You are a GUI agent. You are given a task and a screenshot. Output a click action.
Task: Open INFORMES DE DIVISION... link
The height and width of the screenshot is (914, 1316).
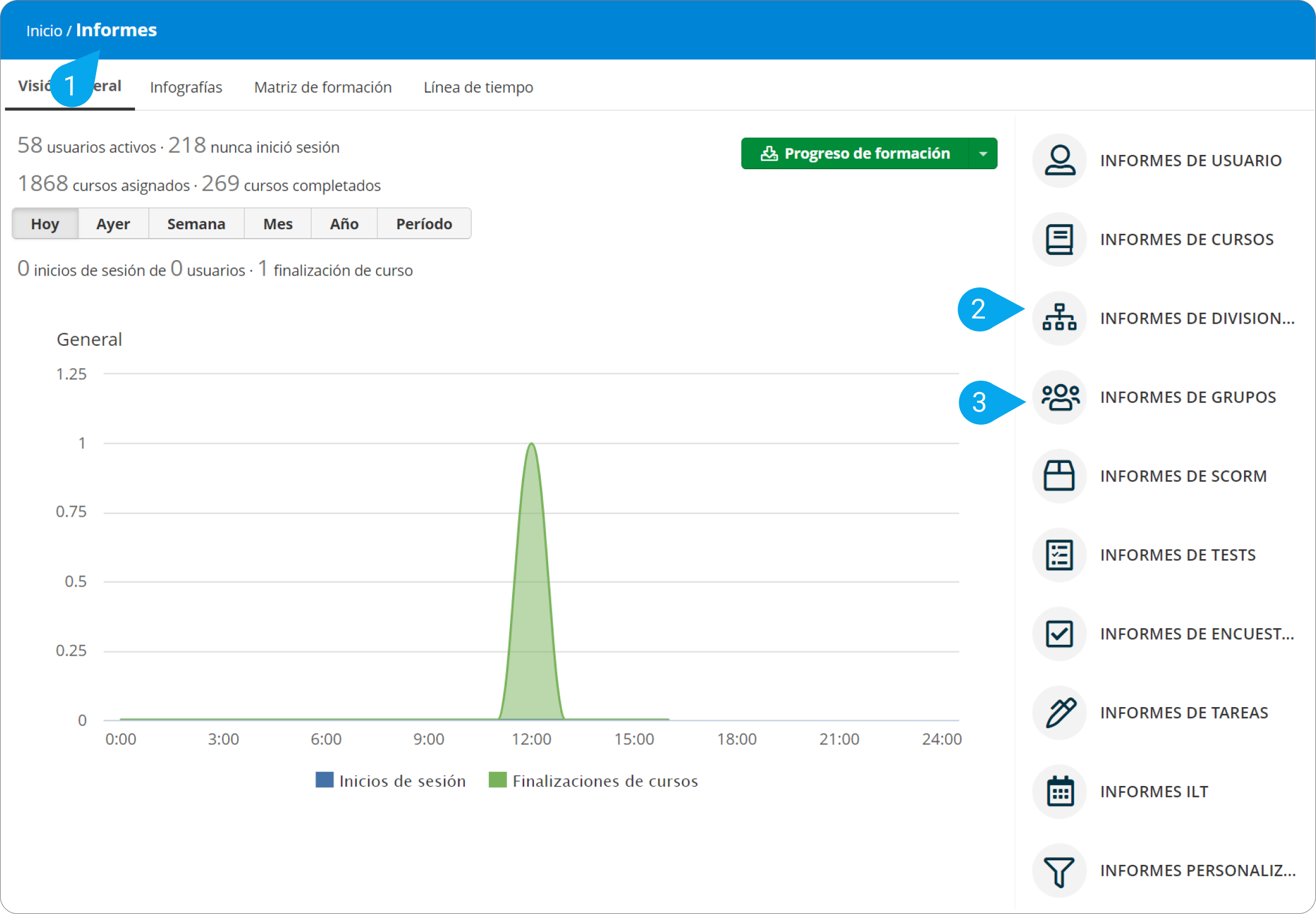[x=1198, y=318]
